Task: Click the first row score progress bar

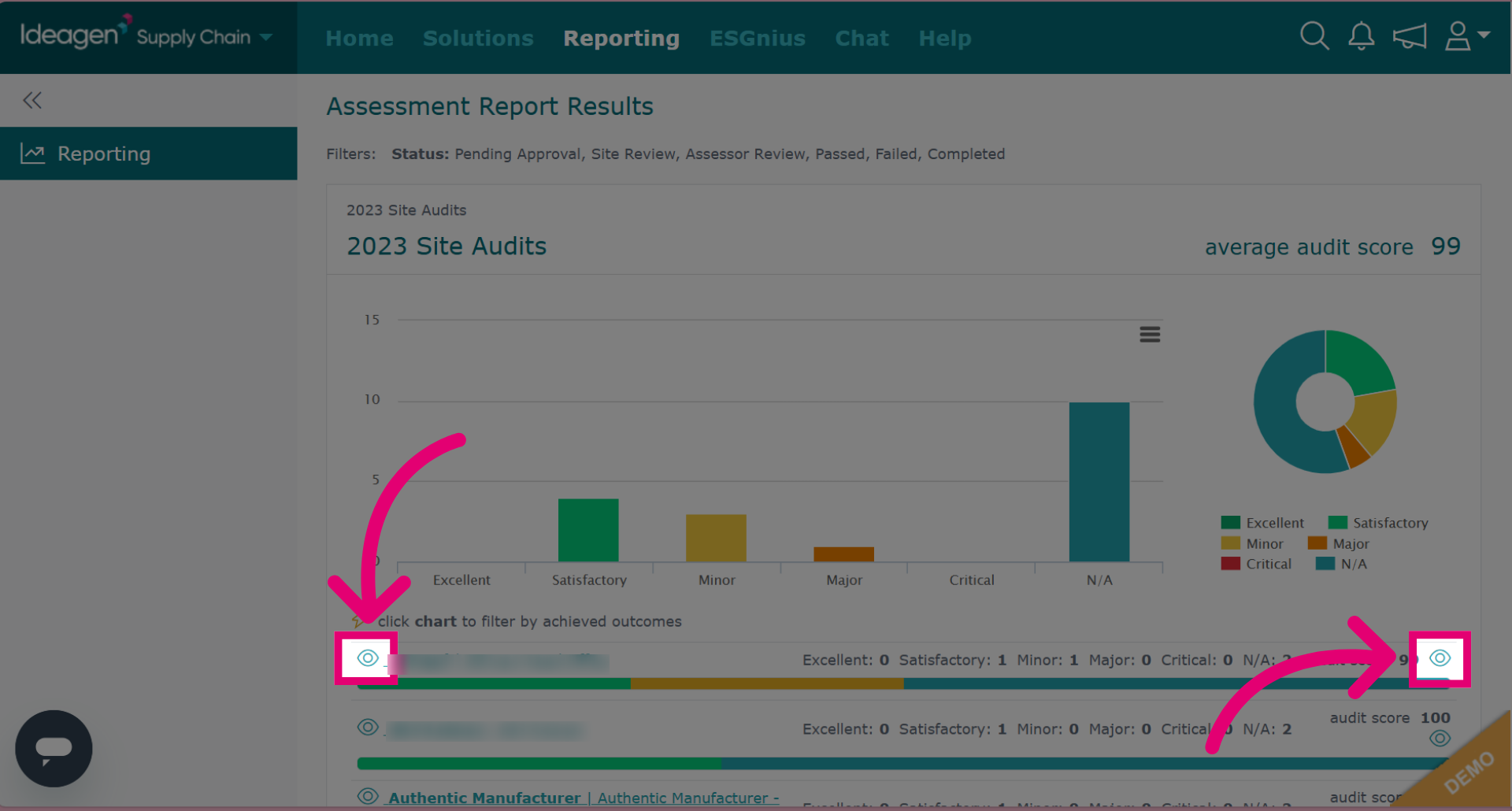Action: pos(906,683)
